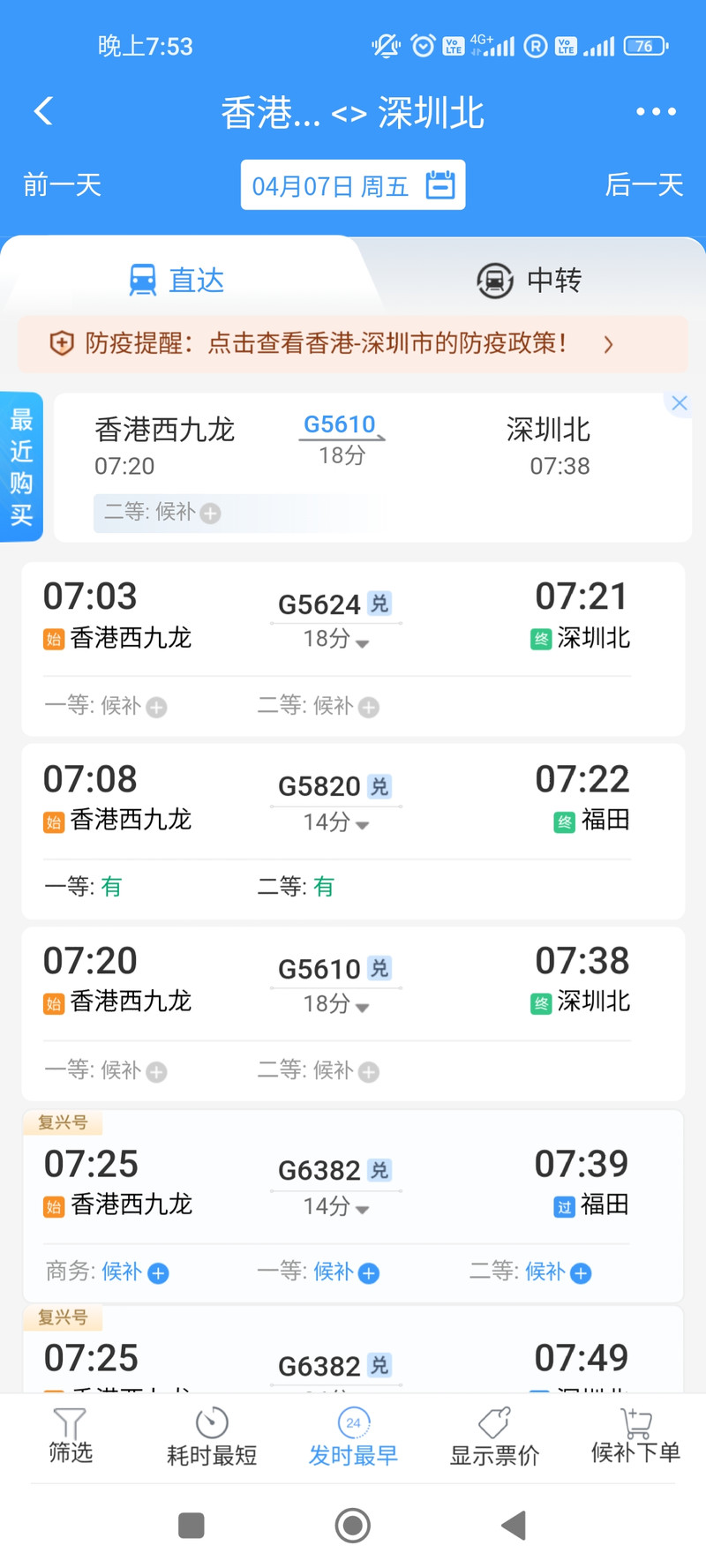The height and width of the screenshot is (1568, 706).
Task: Tap the 筛选 filter funnel icon
Action: pyautogui.click(x=70, y=1423)
